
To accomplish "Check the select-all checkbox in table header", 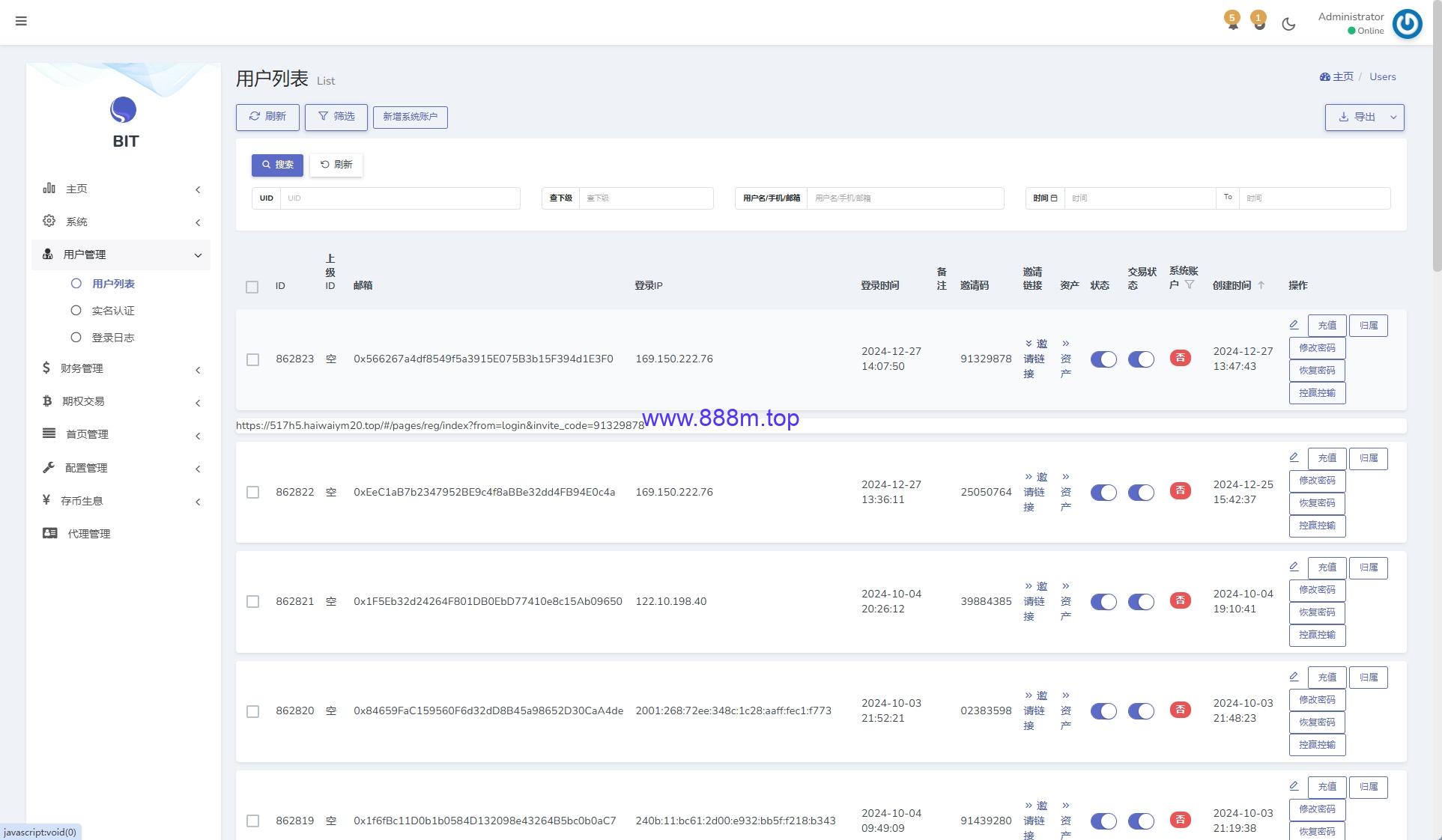I will (x=252, y=287).
